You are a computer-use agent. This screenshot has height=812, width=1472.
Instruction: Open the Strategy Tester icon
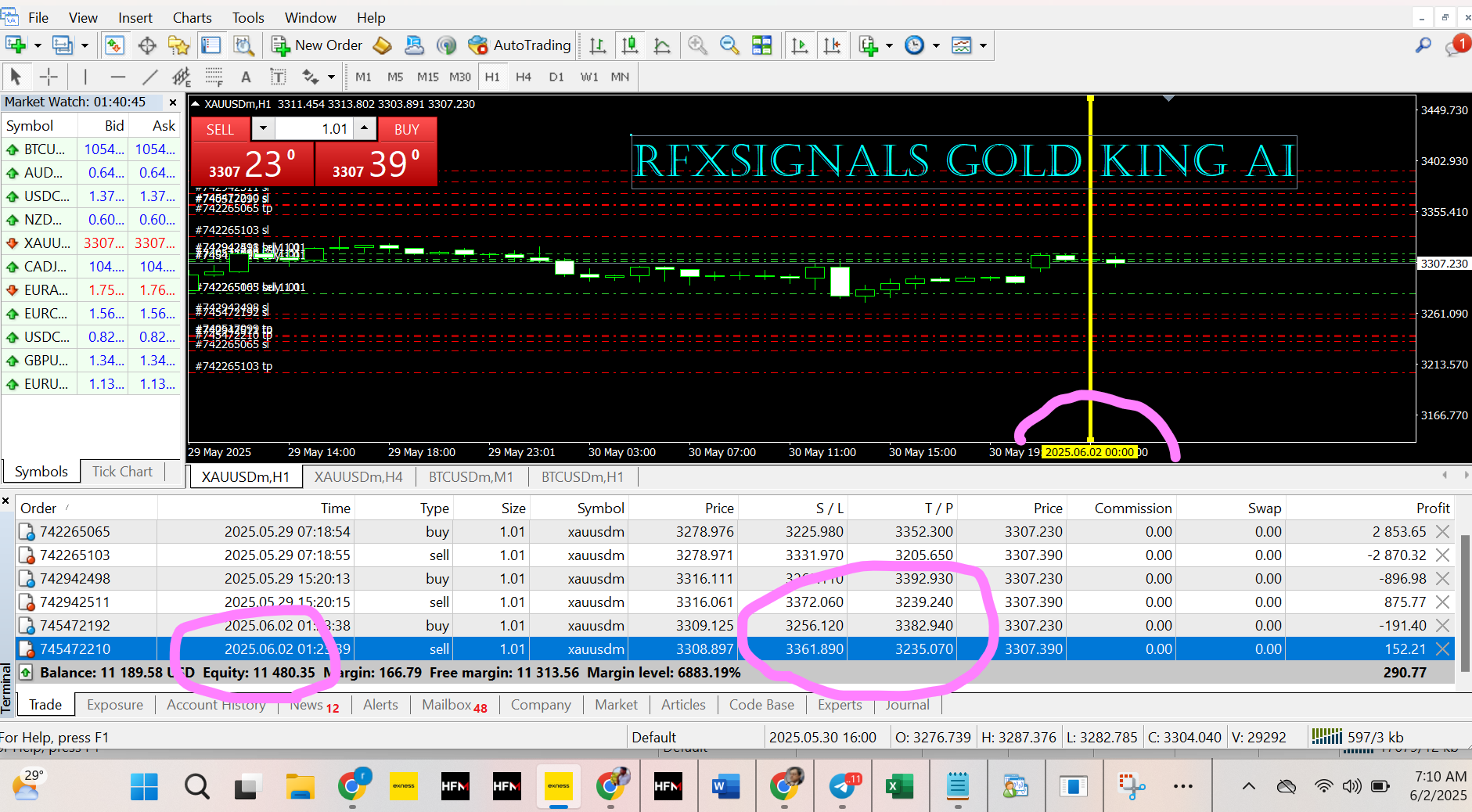pos(244,45)
